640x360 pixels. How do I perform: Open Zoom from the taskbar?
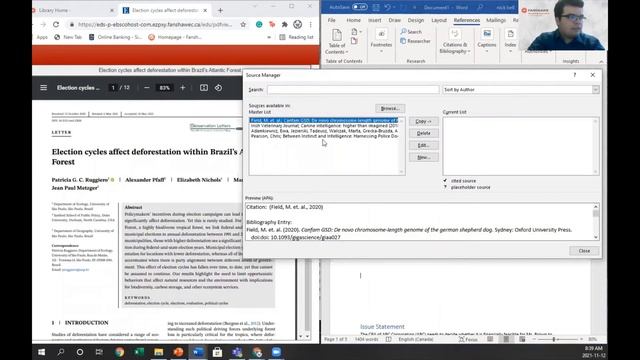click(x=276, y=352)
